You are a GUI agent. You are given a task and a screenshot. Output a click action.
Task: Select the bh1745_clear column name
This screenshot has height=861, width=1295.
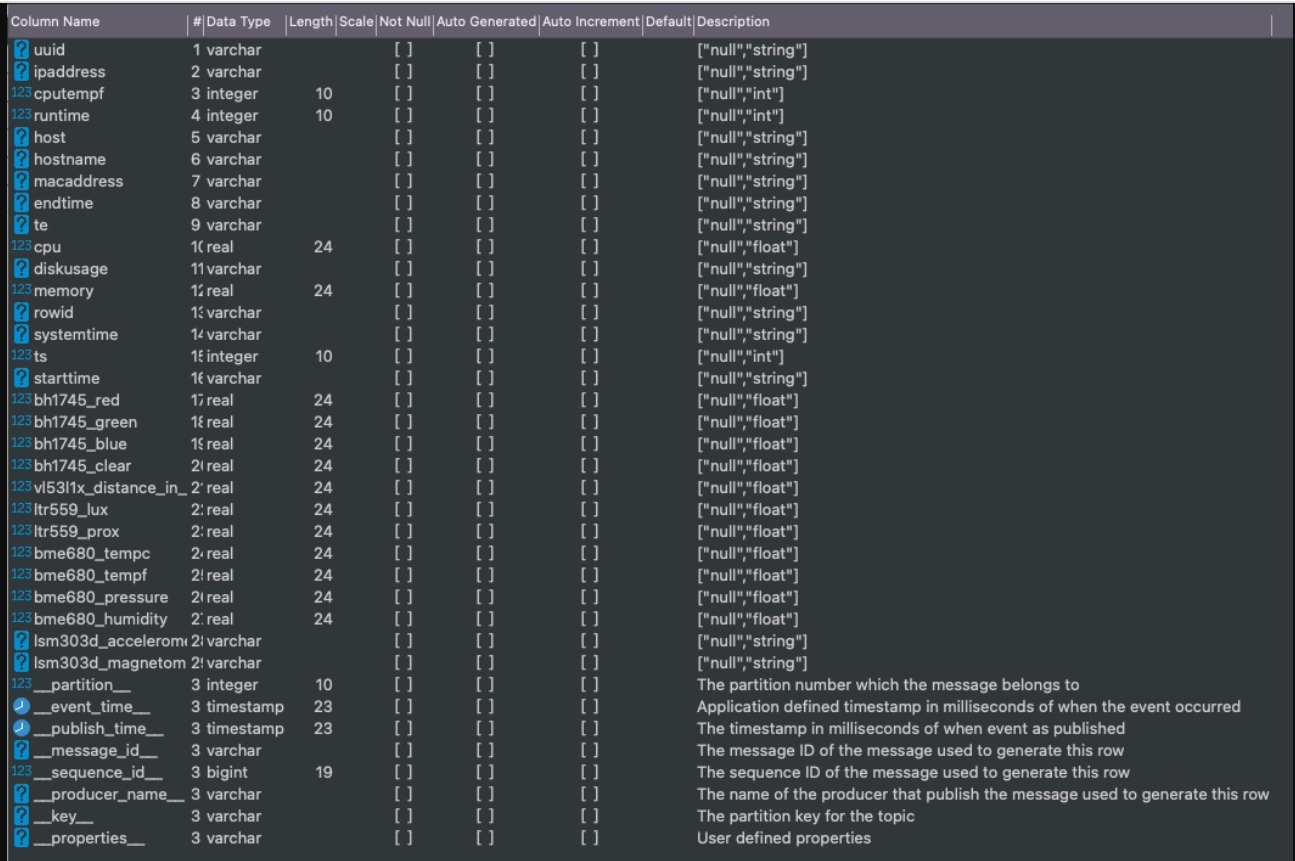(82, 466)
